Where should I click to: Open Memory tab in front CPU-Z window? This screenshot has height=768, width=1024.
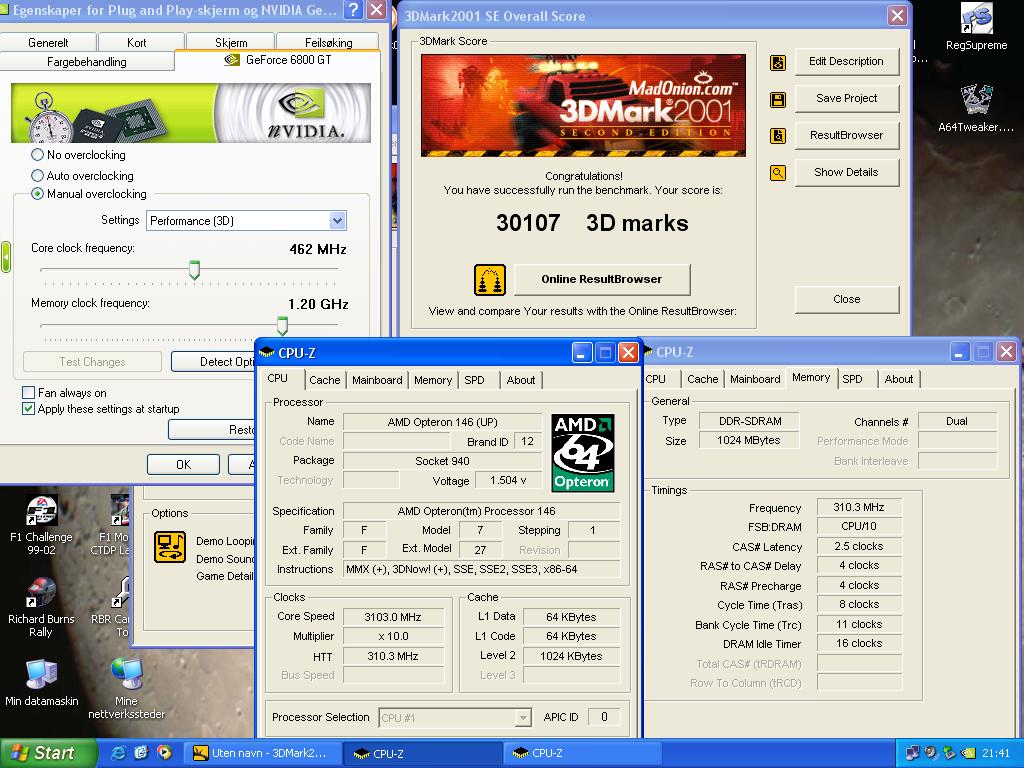(x=432, y=380)
